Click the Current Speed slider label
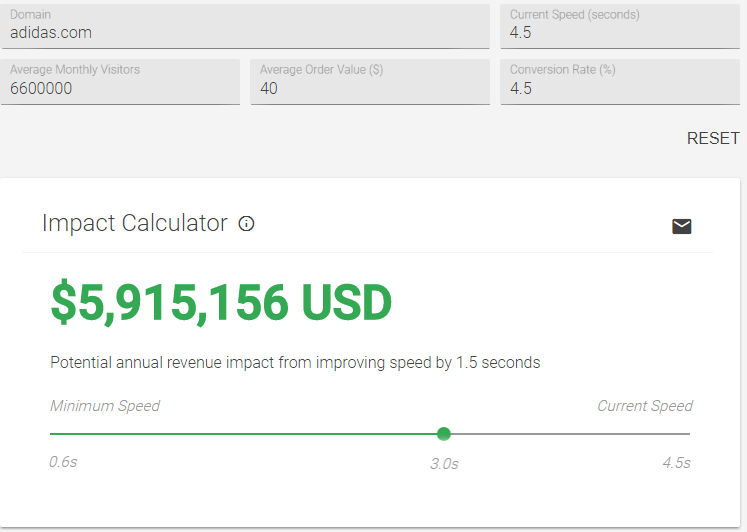 coord(645,406)
